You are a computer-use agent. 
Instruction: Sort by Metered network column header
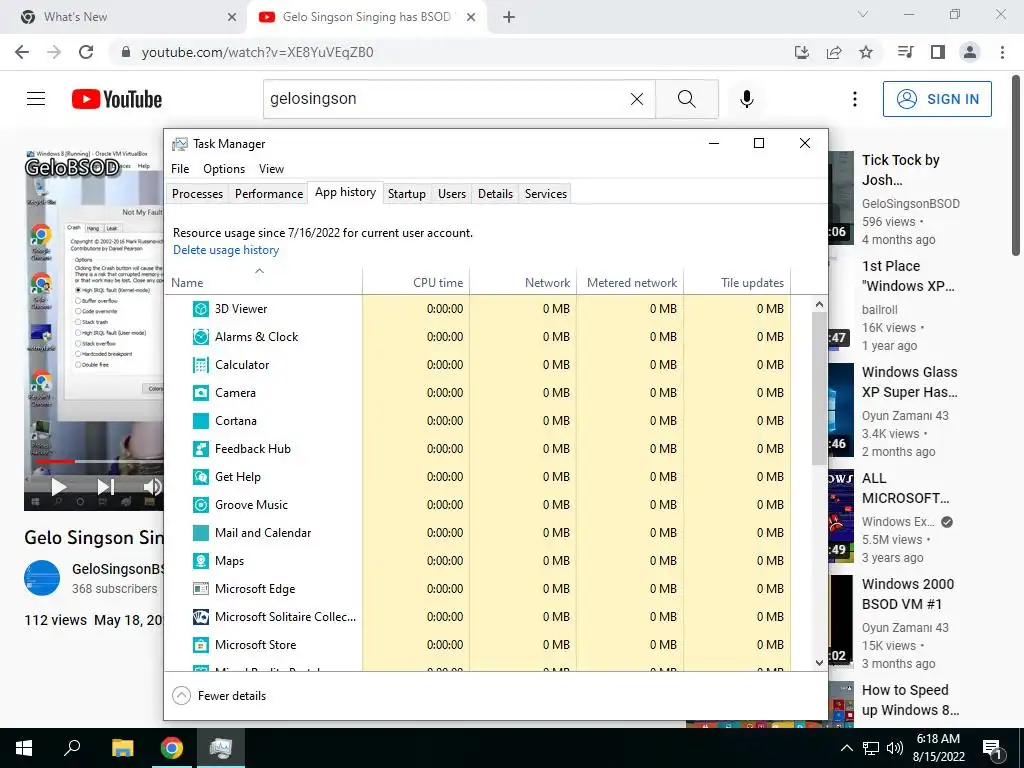pos(630,281)
